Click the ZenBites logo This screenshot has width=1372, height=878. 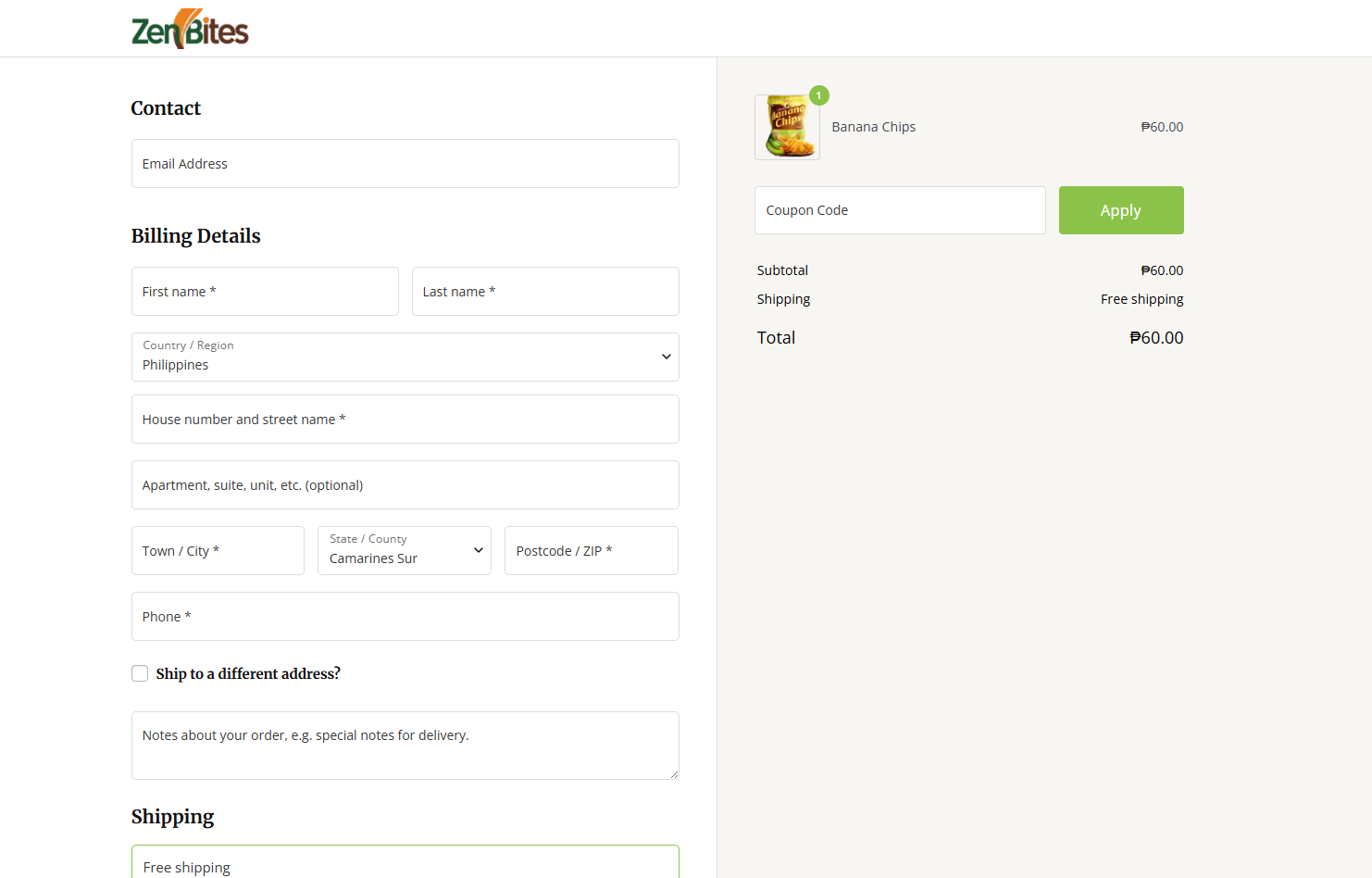point(189,28)
